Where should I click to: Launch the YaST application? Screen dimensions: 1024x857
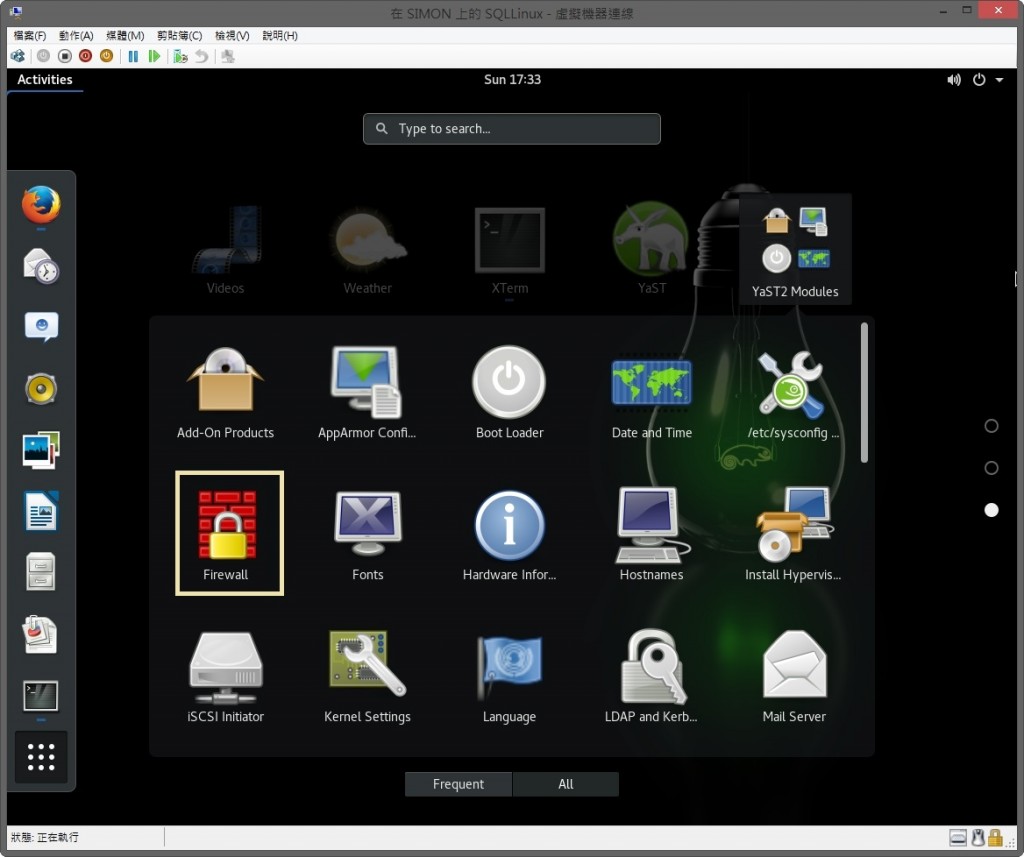[x=651, y=248]
